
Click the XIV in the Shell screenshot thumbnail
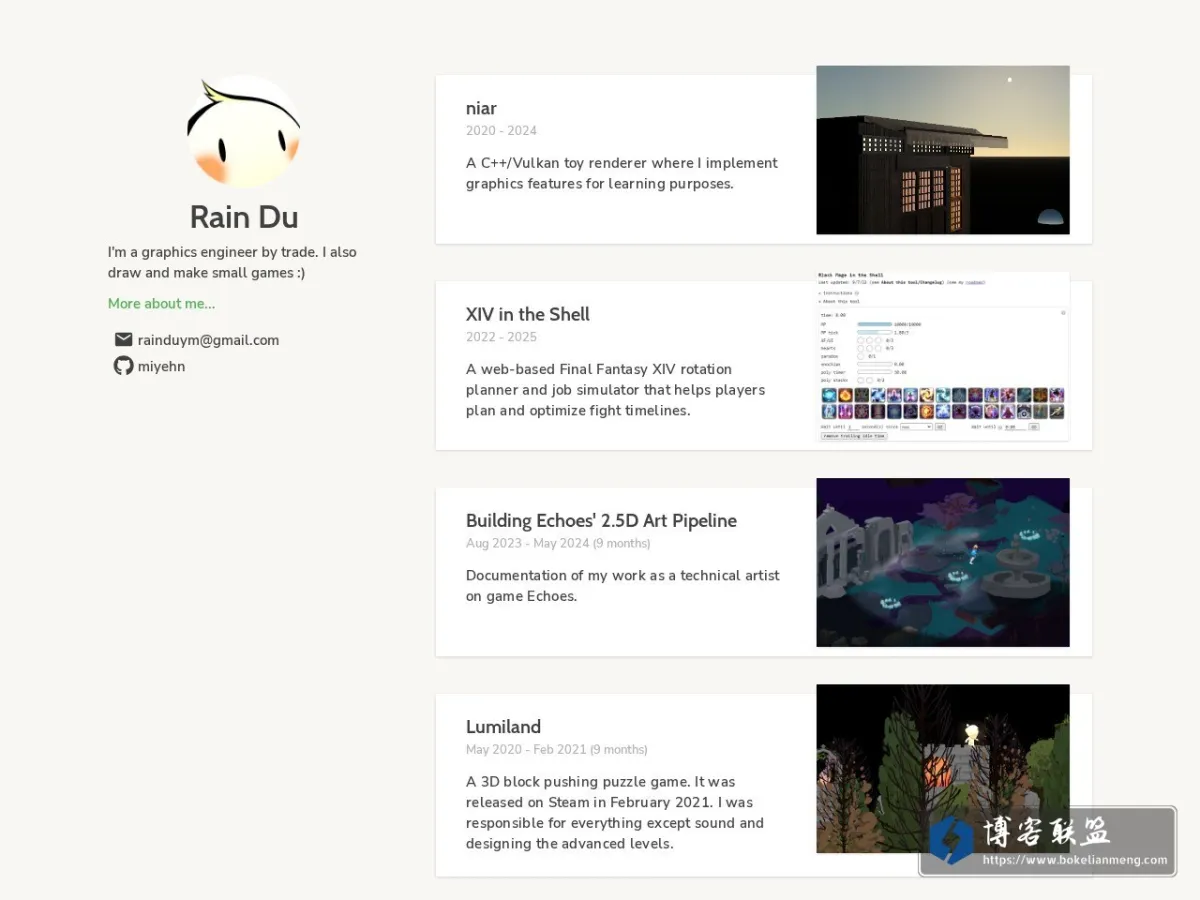[x=943, y=356]
